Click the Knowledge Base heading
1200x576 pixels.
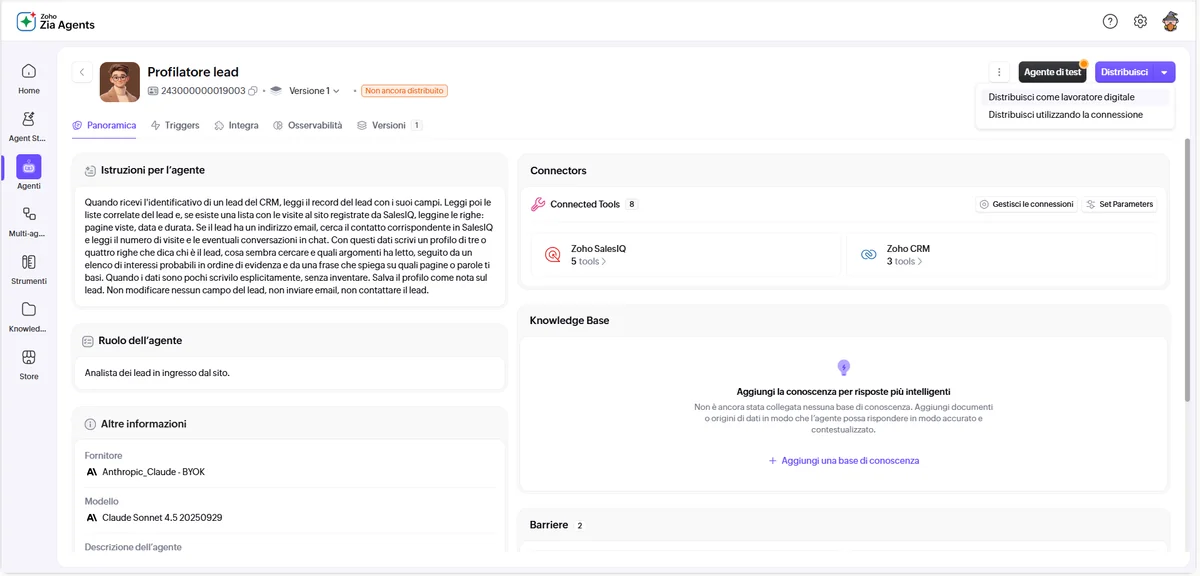point(569,321)
